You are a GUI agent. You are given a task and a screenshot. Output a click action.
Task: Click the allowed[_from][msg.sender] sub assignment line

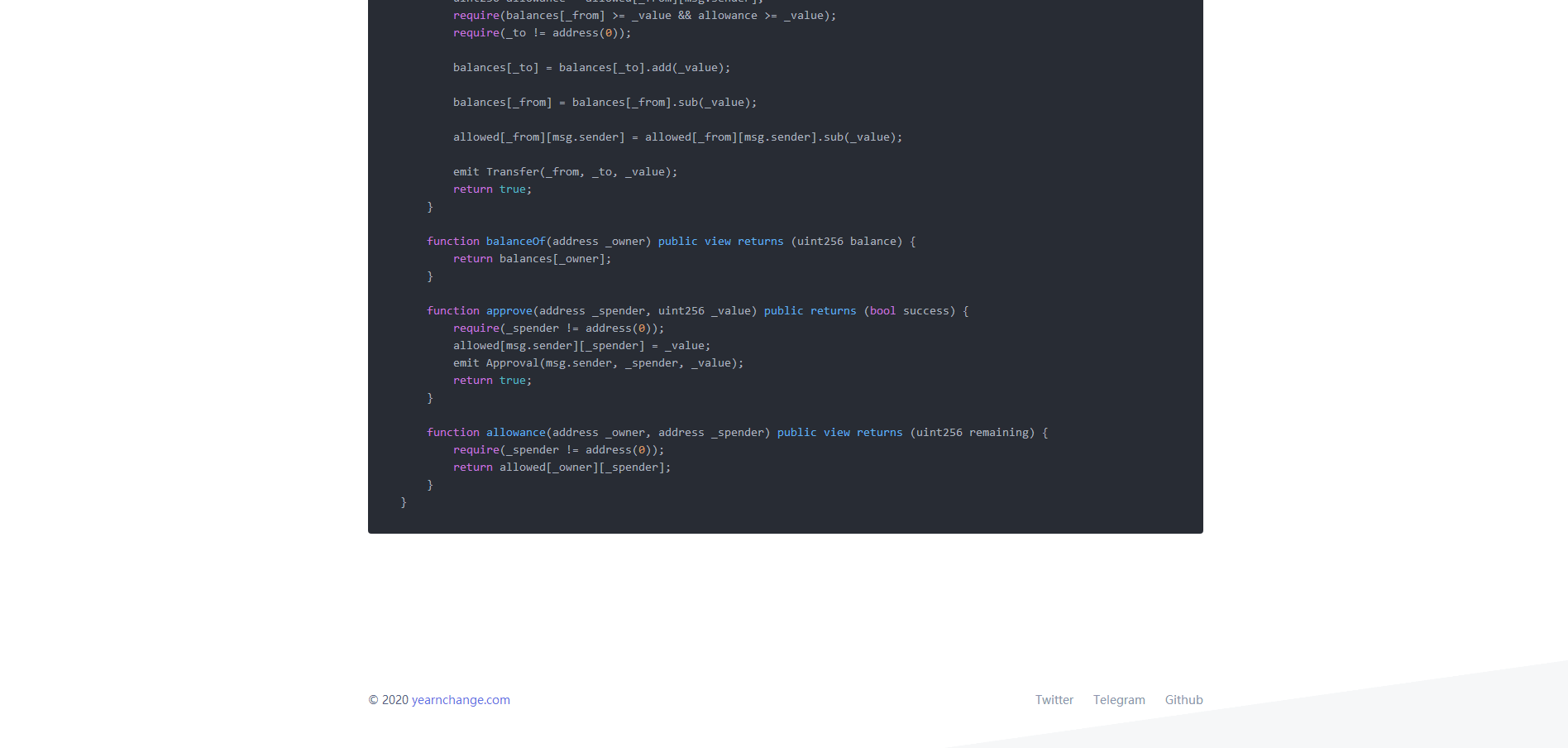tap(677, 137)
